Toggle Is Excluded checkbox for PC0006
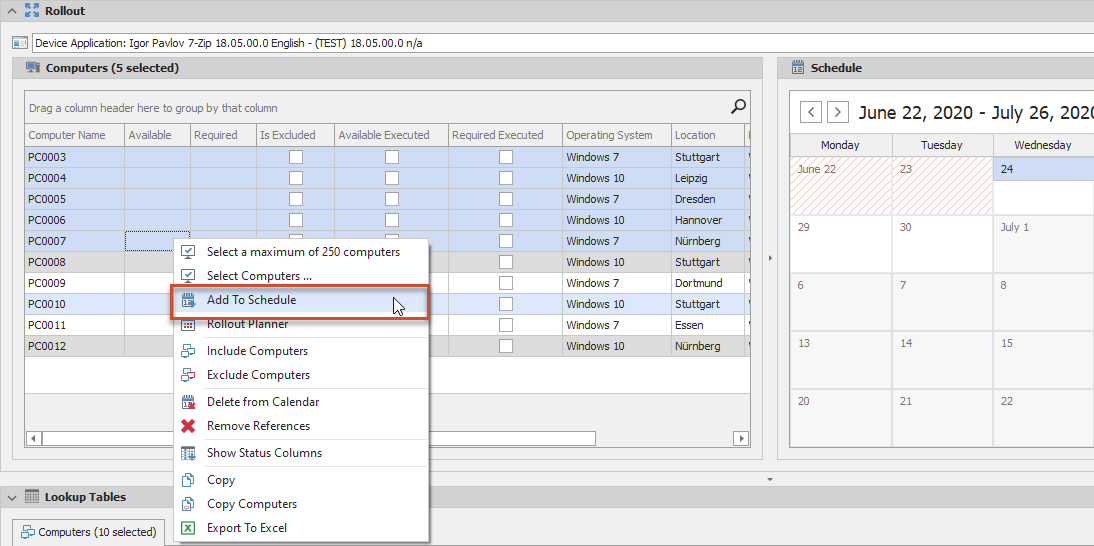 click(x=296, y=220)
